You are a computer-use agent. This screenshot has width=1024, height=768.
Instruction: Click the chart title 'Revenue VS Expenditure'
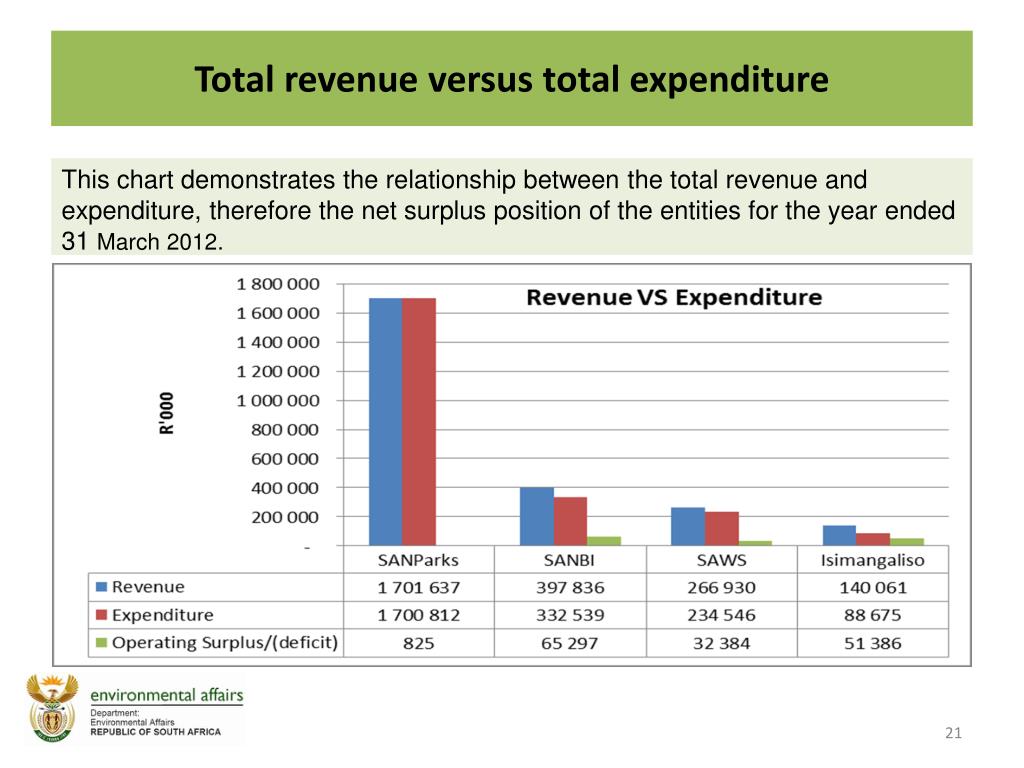(674, 298)
